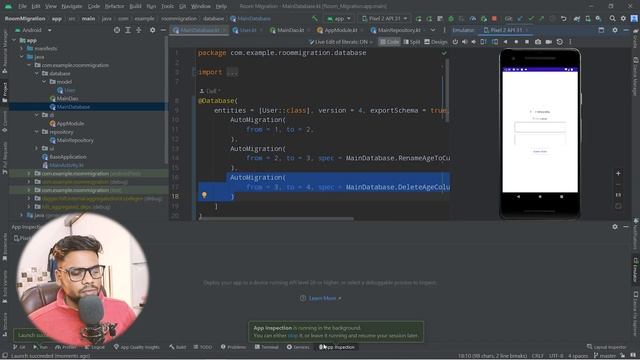
Task: Open the Pixel 2 API 31 device dropdown
Action: point(384,18)
